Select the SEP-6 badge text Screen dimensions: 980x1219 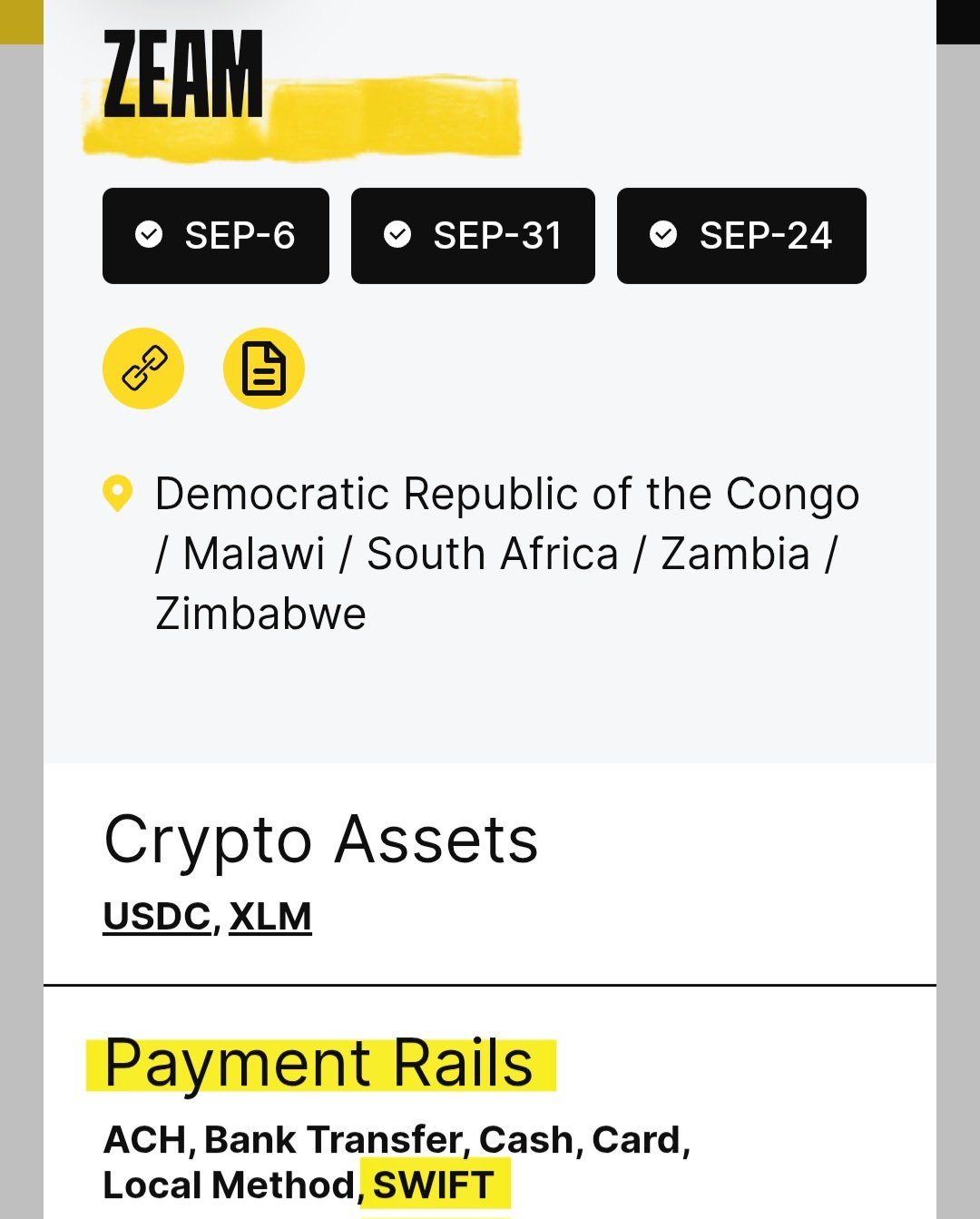(x=240, y=236)
